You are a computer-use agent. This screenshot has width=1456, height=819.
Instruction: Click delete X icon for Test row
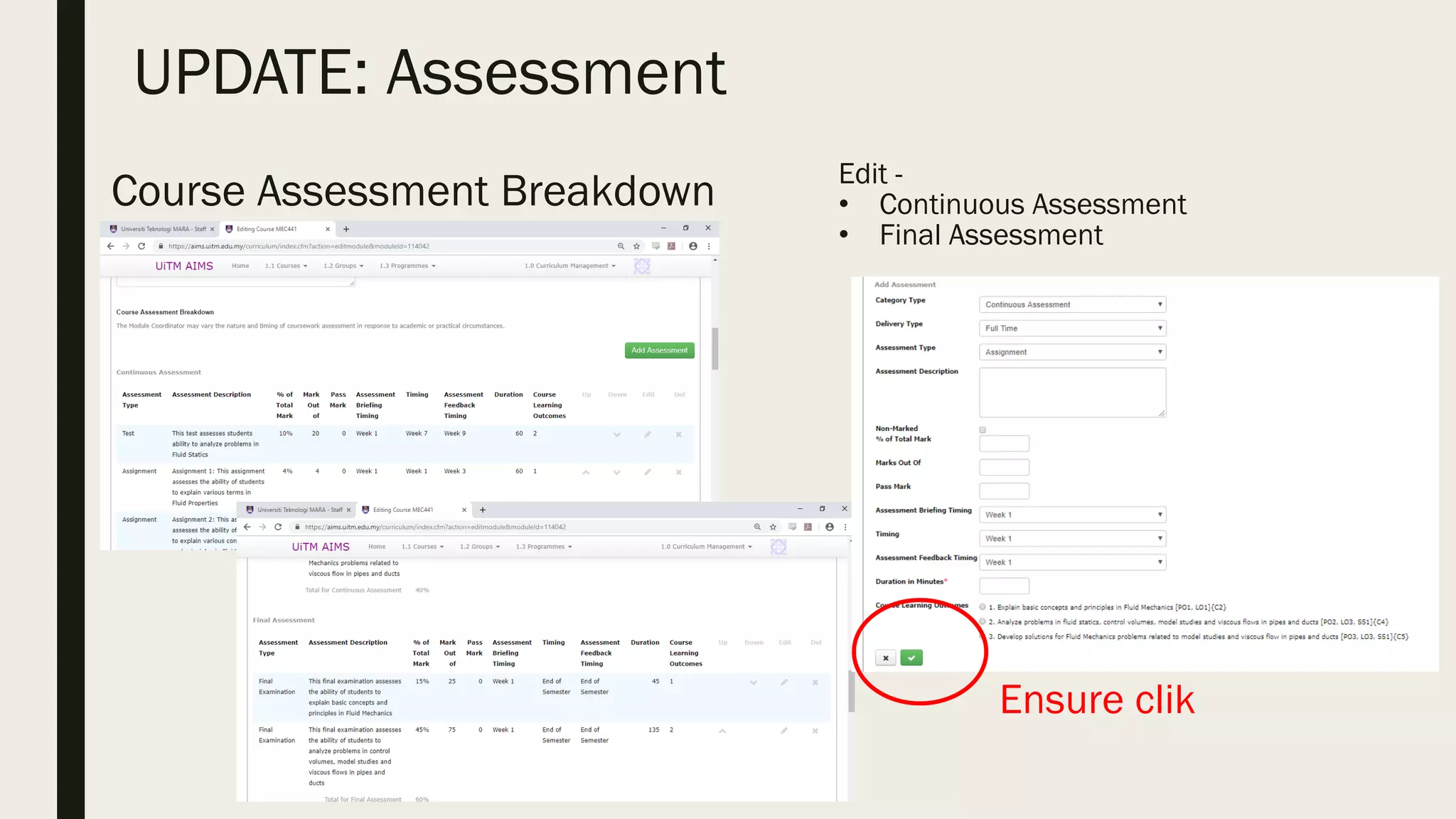(x=679, y=434)
